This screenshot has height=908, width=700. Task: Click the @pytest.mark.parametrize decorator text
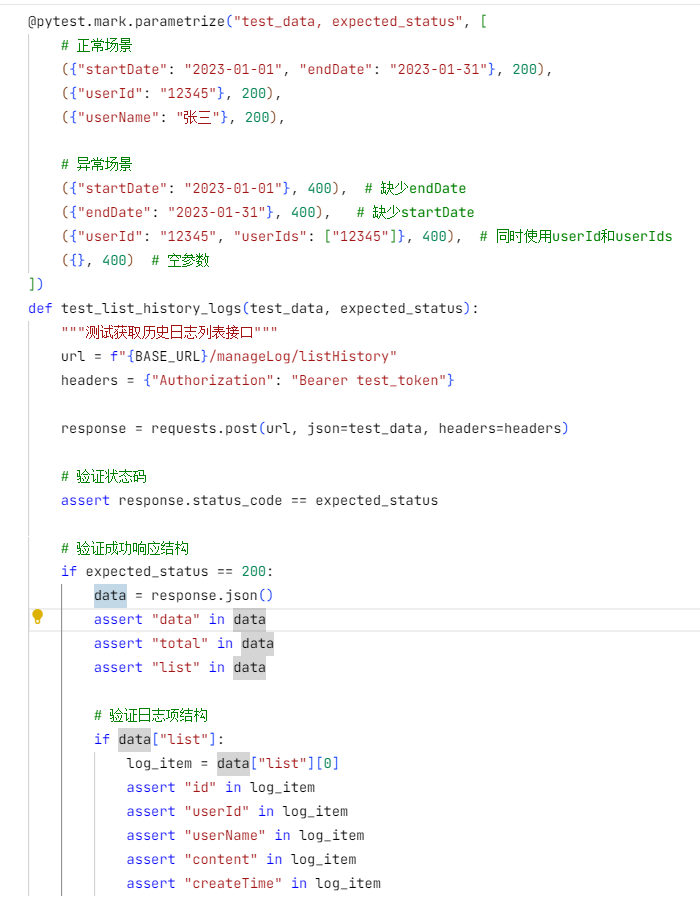[x=127, y=21]
